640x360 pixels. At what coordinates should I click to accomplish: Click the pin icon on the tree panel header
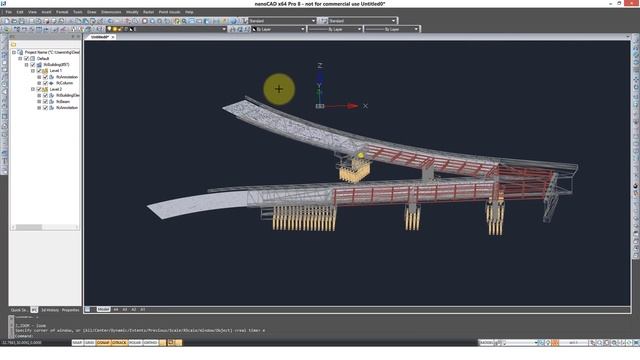pyautogui.click(x=73, y=37)
